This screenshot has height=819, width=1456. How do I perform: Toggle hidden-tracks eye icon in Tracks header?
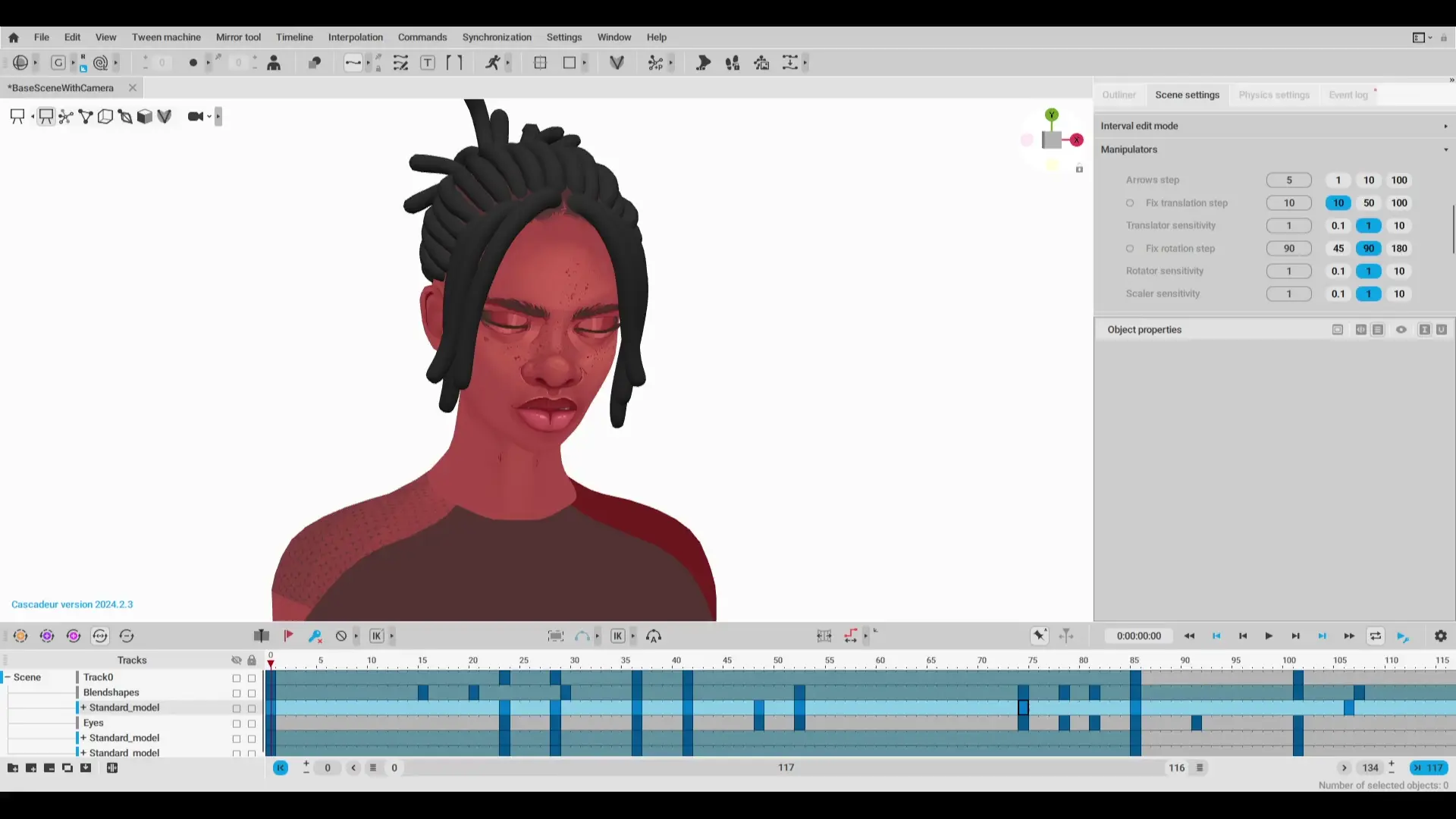coord(236,661)
